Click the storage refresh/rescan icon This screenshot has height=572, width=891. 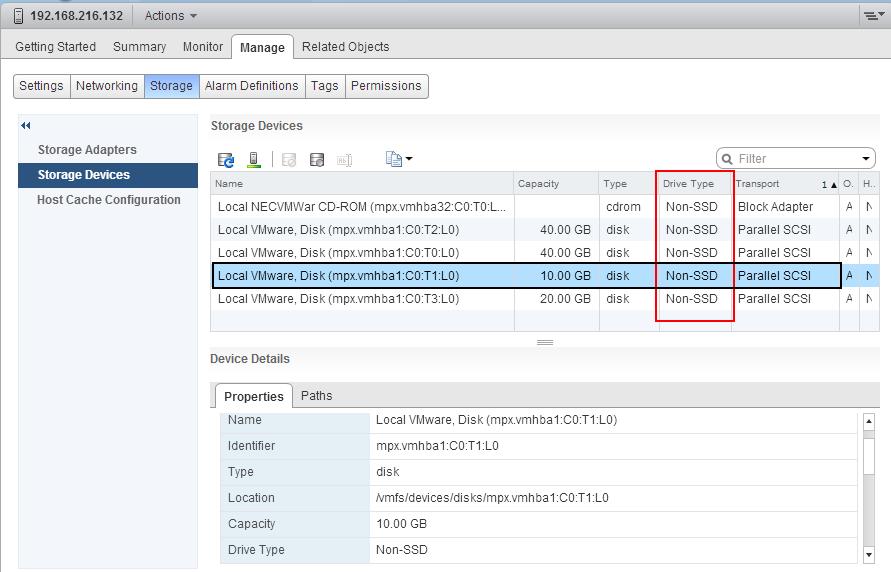tap(226, 160)
